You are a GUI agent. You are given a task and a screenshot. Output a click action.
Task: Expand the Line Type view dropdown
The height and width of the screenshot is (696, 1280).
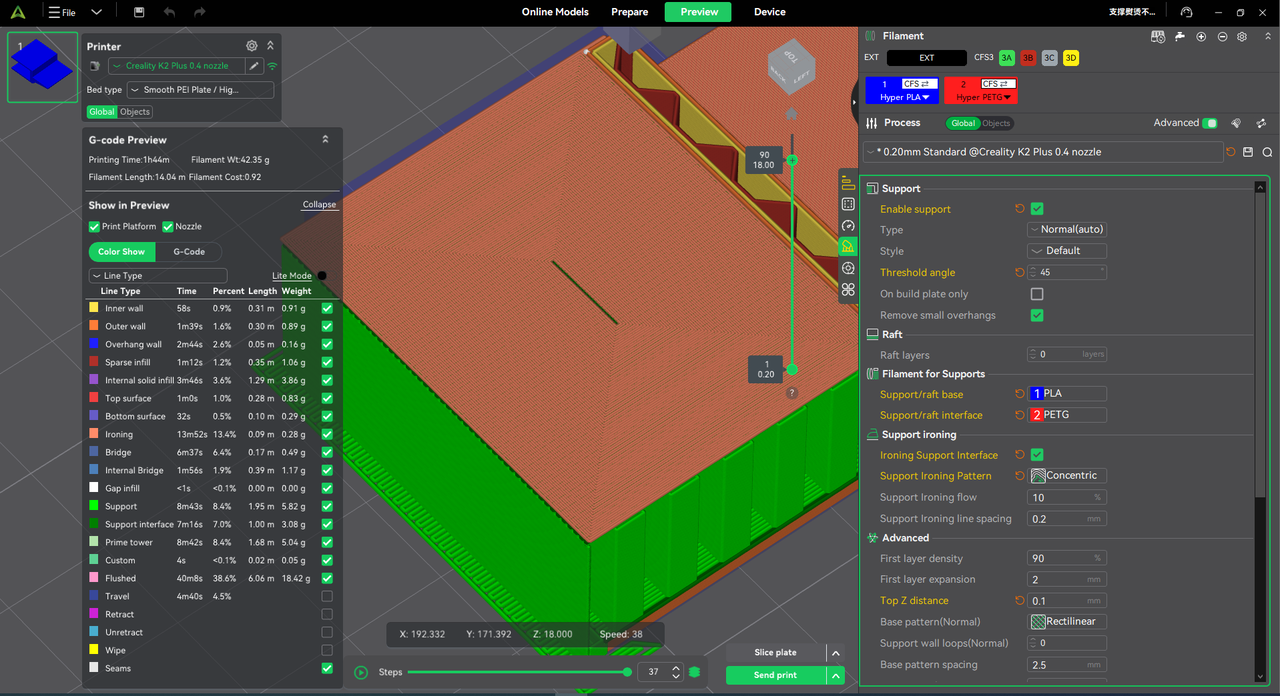(x=158, y=276)
